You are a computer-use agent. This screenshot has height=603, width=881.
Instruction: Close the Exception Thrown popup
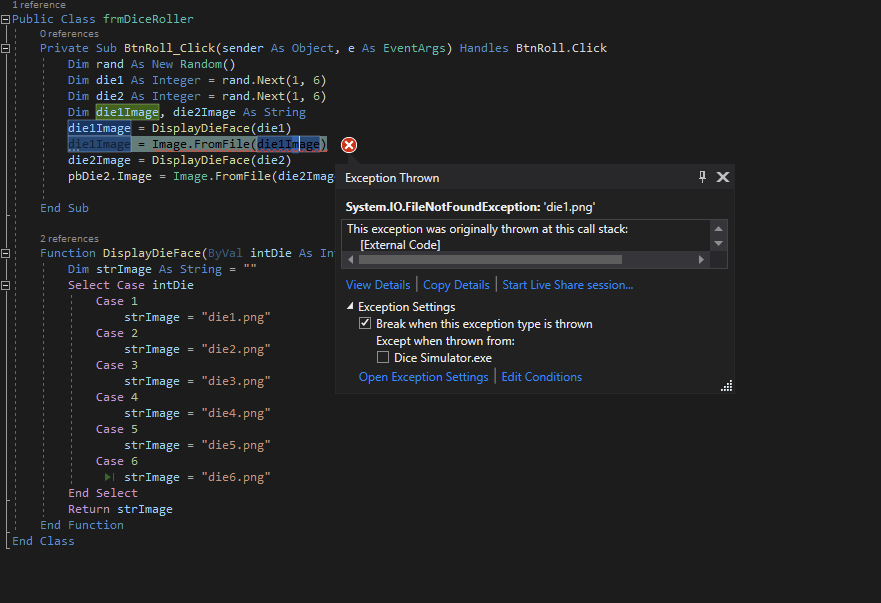tap(723, 177)
